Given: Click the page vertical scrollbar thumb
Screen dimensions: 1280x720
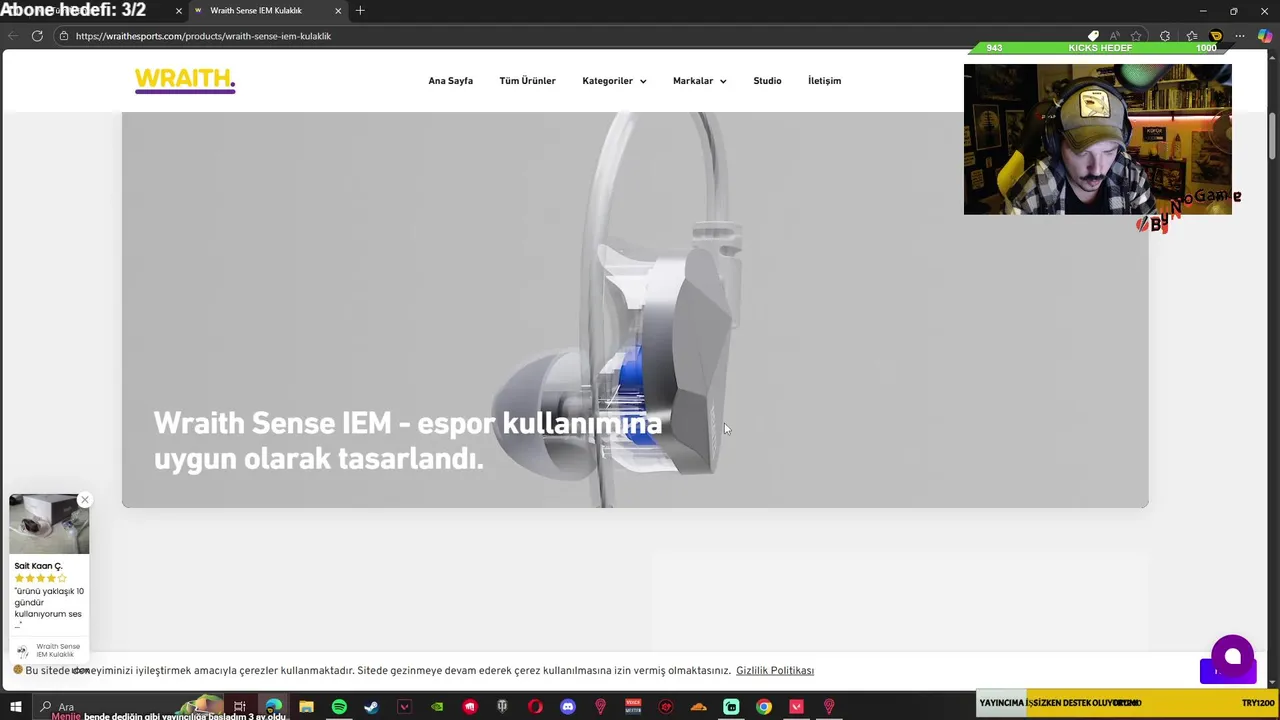Looking at the screenshot, I should point(1273,135).
